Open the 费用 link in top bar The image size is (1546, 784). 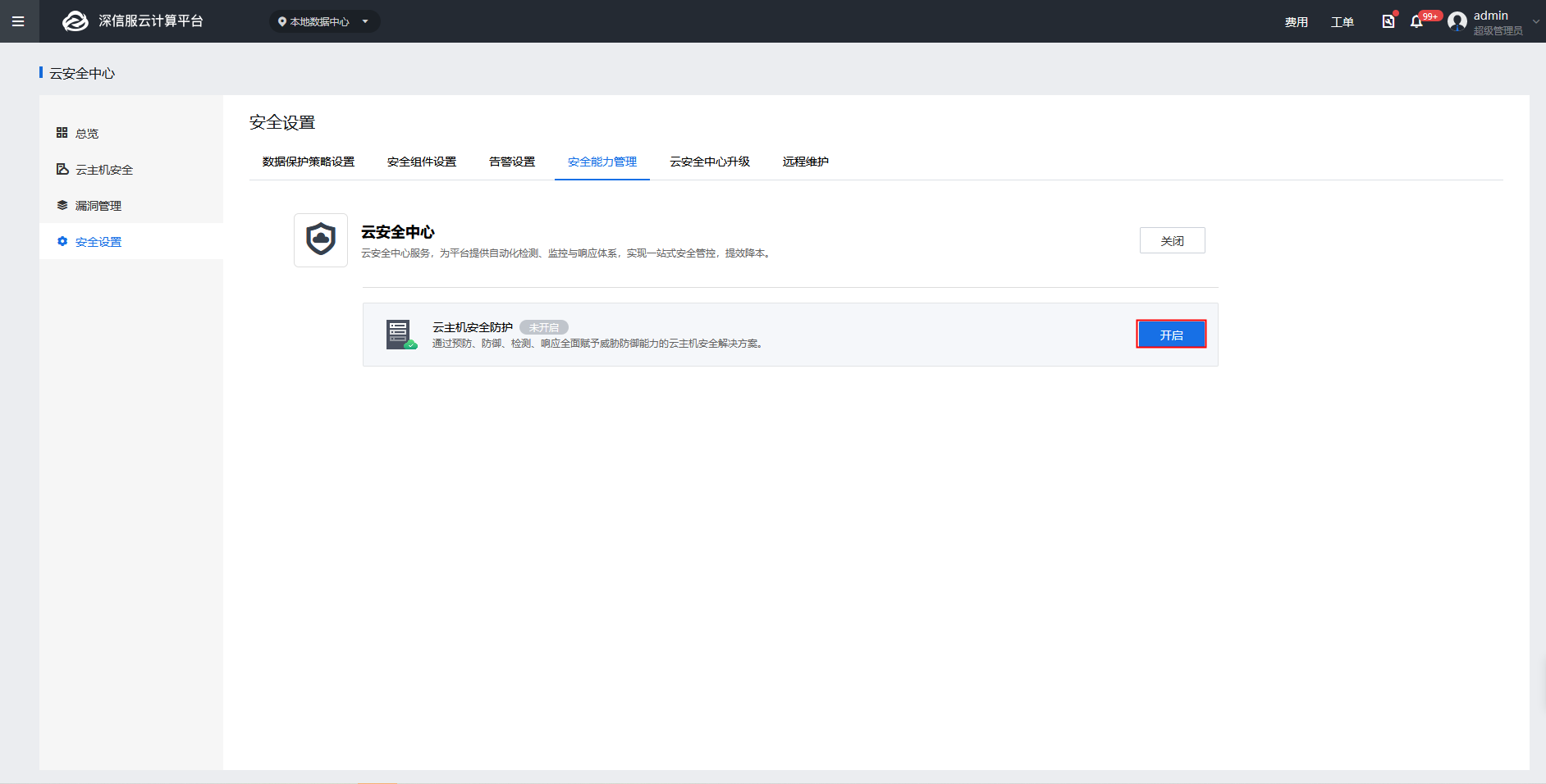(x=1296, y=22)
